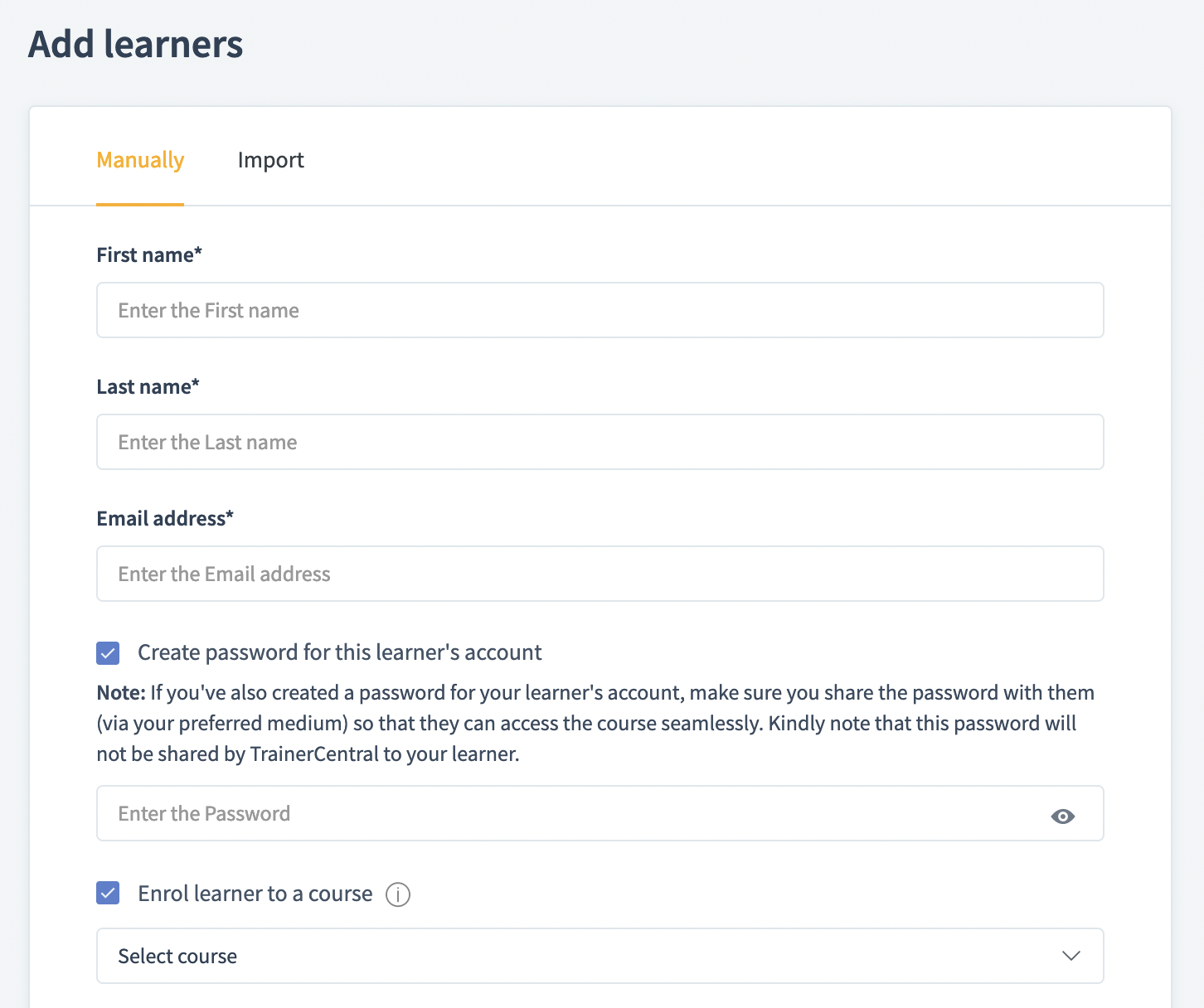Focus the Enter the Password field
Image resolution: width=1204 pixels, height=1008 pixels.
pos(572,813)
